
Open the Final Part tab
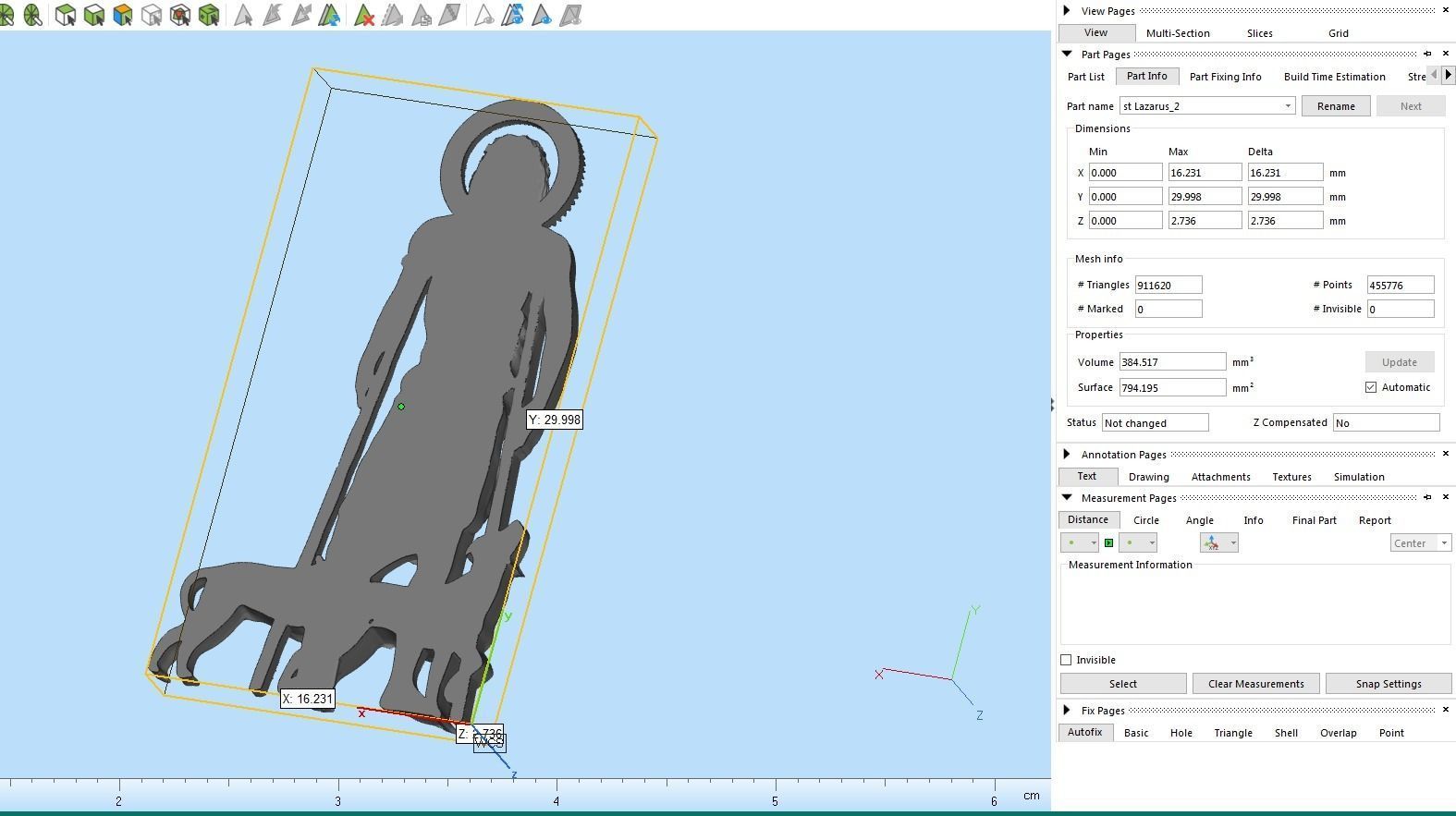(1314, 520)
